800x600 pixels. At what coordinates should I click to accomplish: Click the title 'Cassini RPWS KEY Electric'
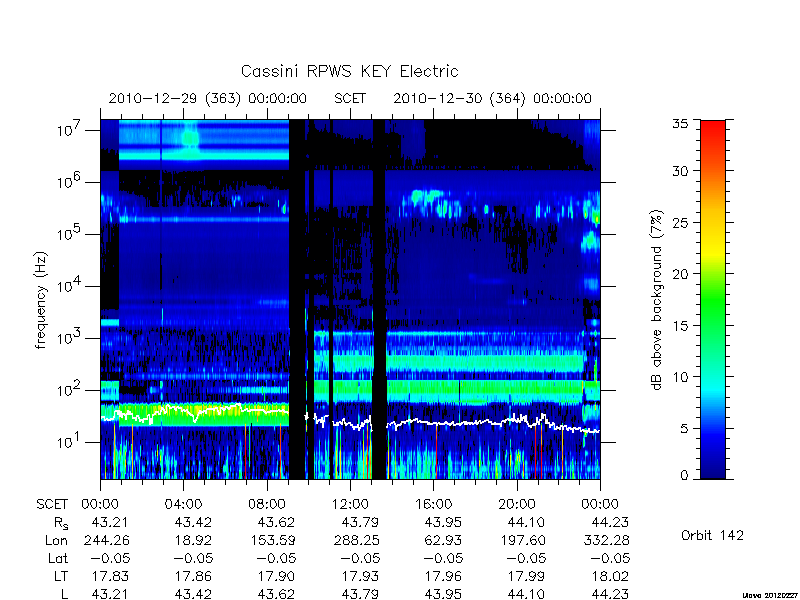coord(349,71)
